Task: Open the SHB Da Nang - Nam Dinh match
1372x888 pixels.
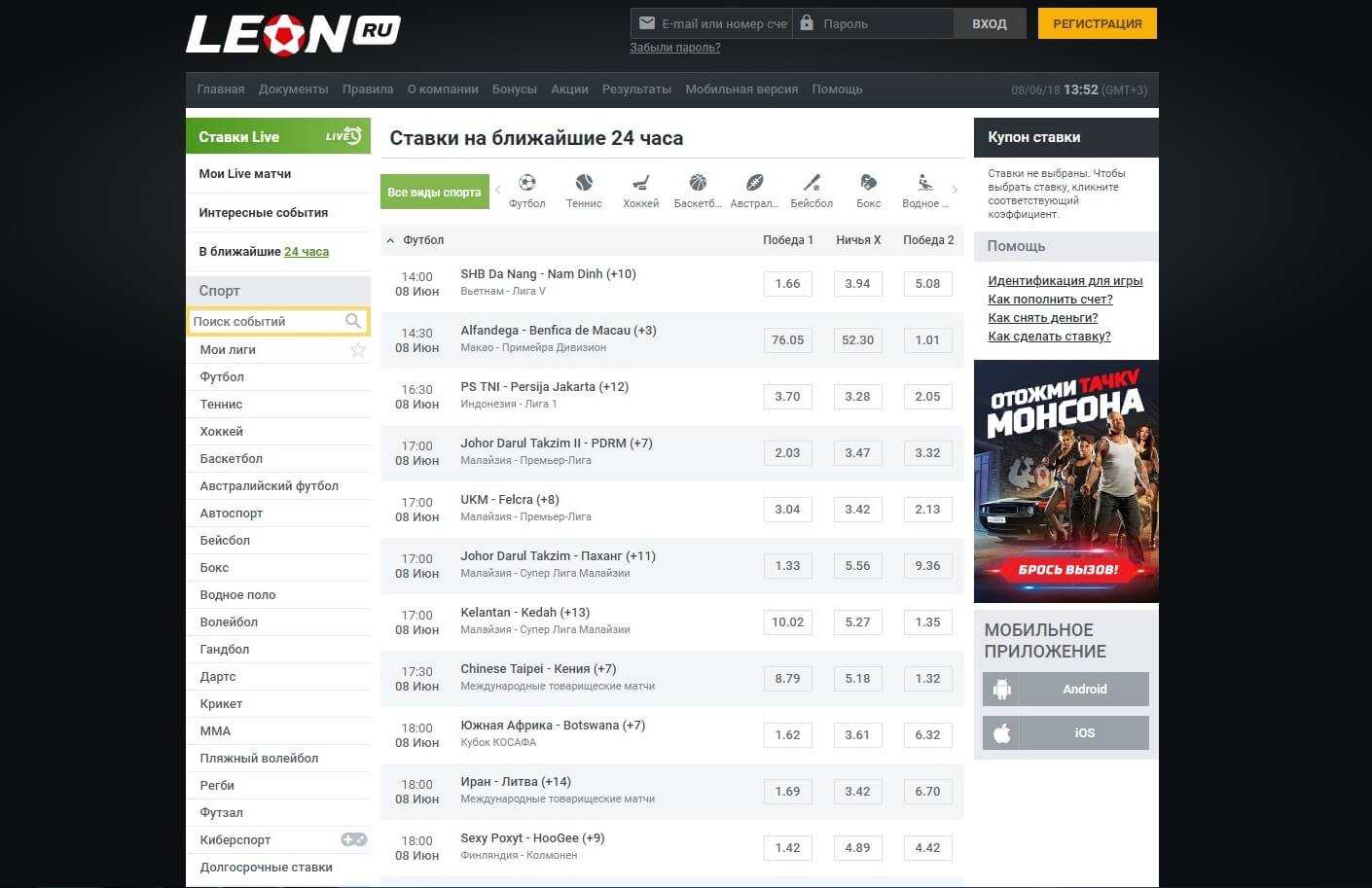Action: pyautogui.click(x=548, y=274)
